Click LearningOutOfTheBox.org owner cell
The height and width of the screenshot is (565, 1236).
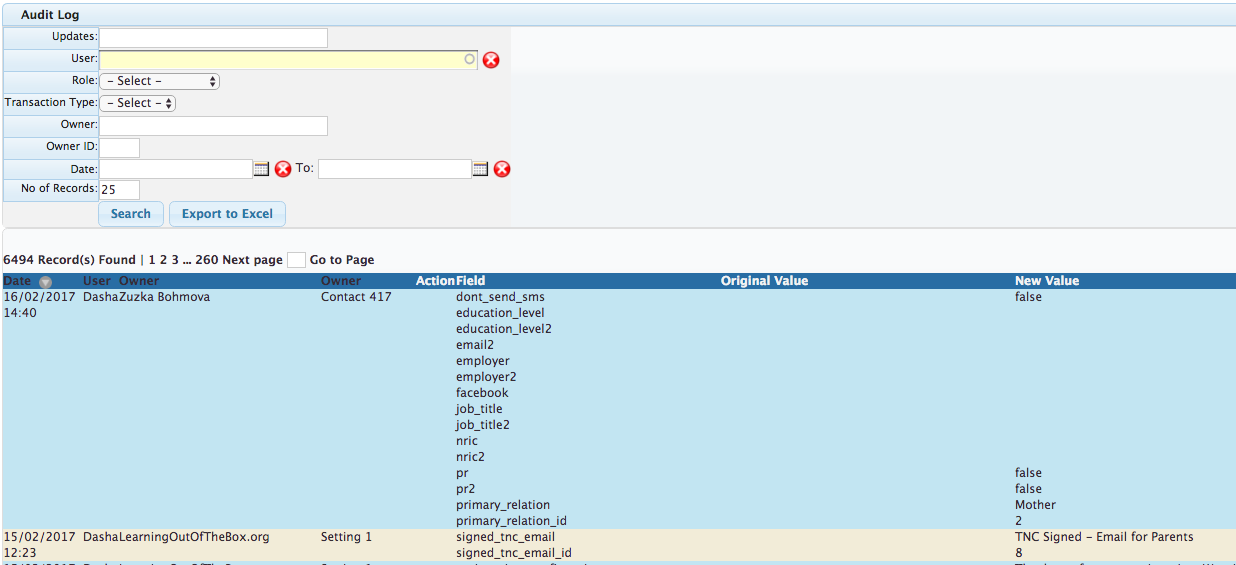pyautogui.click(x=194, y=537)
